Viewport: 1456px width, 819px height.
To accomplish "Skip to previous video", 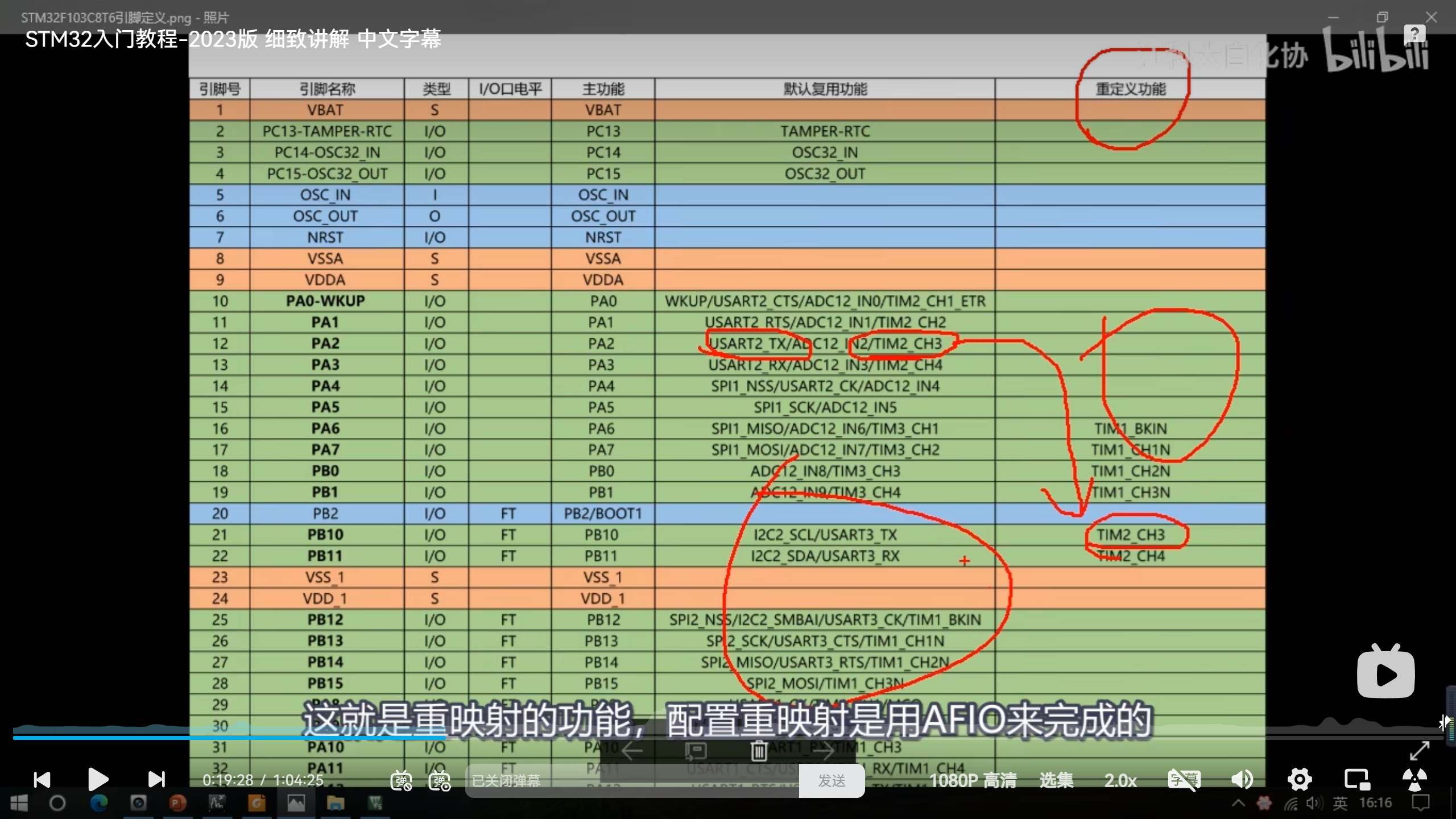I will (x=42, y=779).
